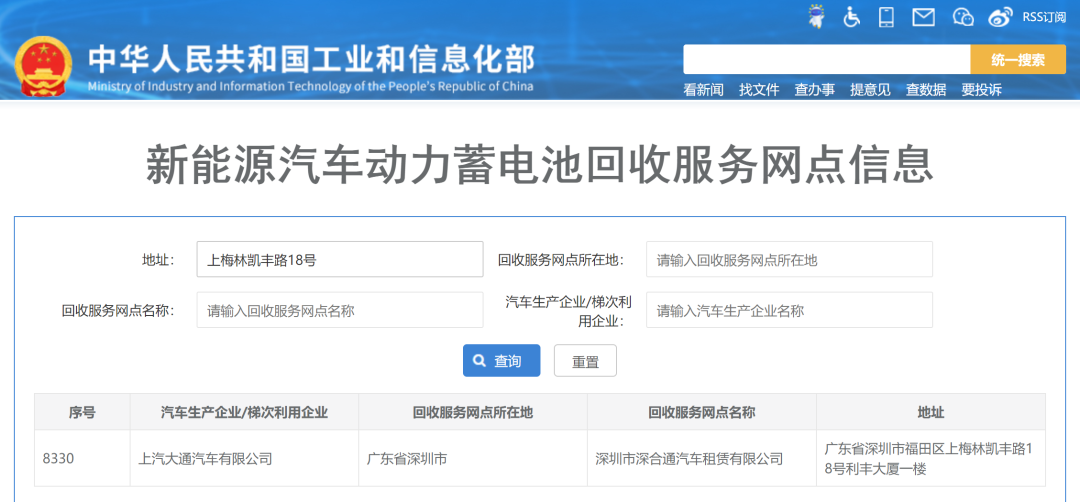Open the mobile version phone icon

tap(886, 17)
